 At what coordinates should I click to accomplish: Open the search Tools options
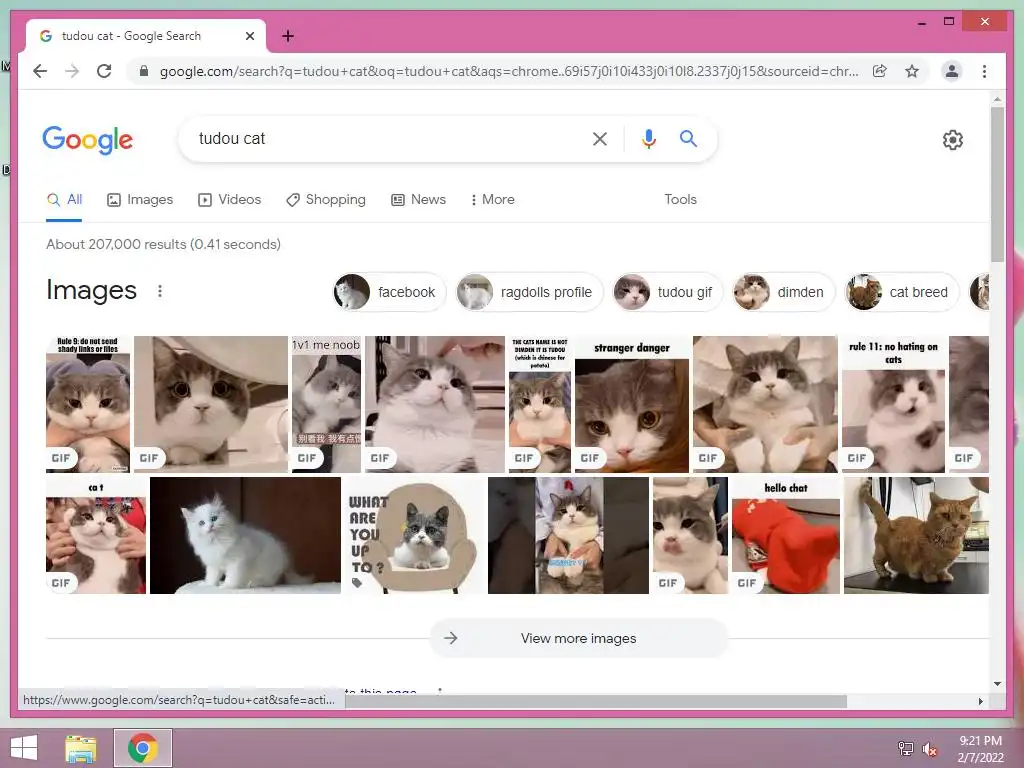pyautogui.click(x=680, y=200)
